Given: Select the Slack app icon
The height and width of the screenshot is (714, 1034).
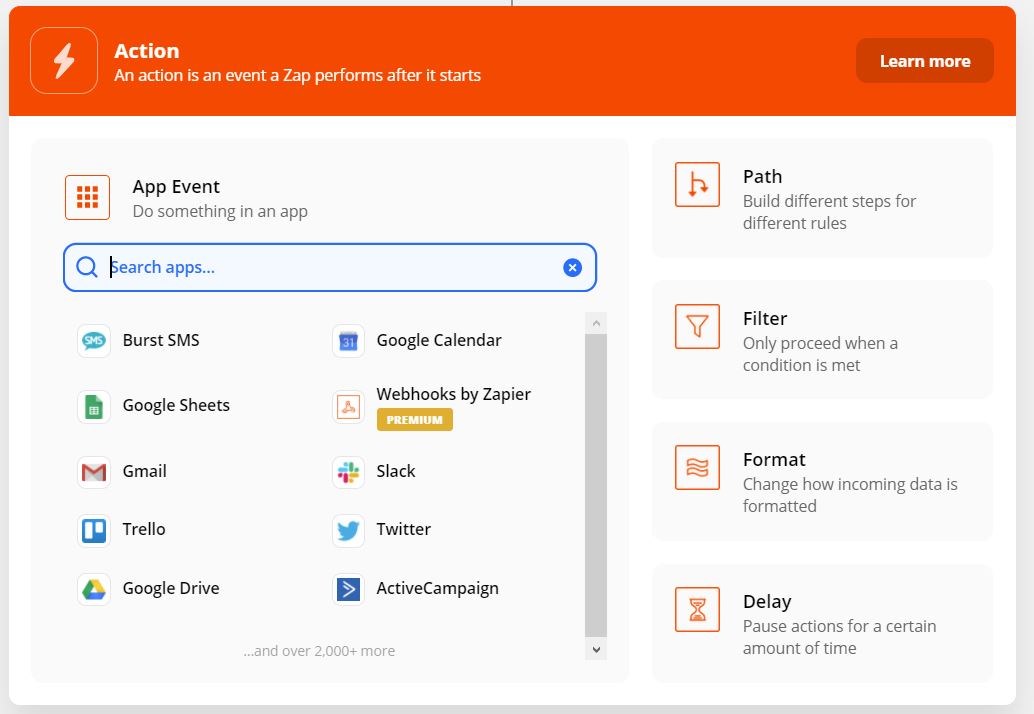Looking at the screenshot, I should 348,472.
